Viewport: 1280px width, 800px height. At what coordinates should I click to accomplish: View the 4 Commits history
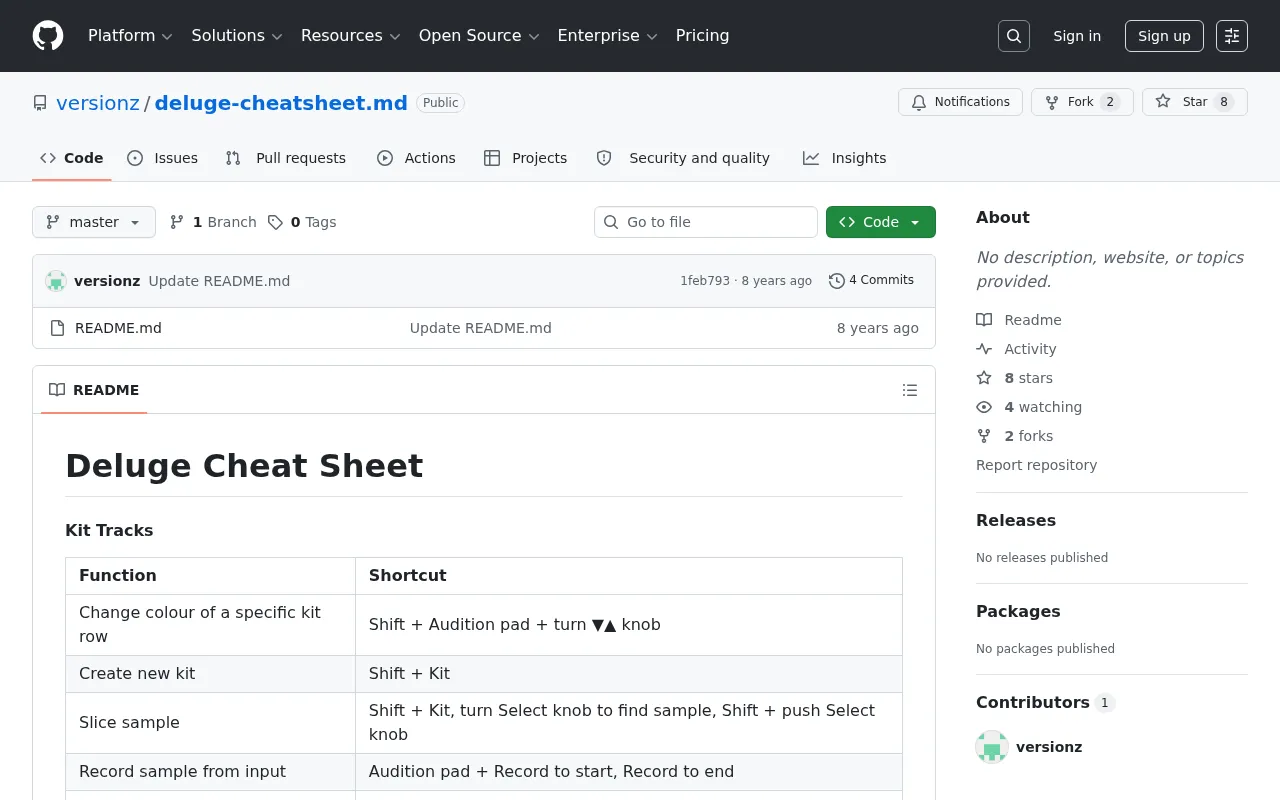pyautogui.click(x=872, y=281)
